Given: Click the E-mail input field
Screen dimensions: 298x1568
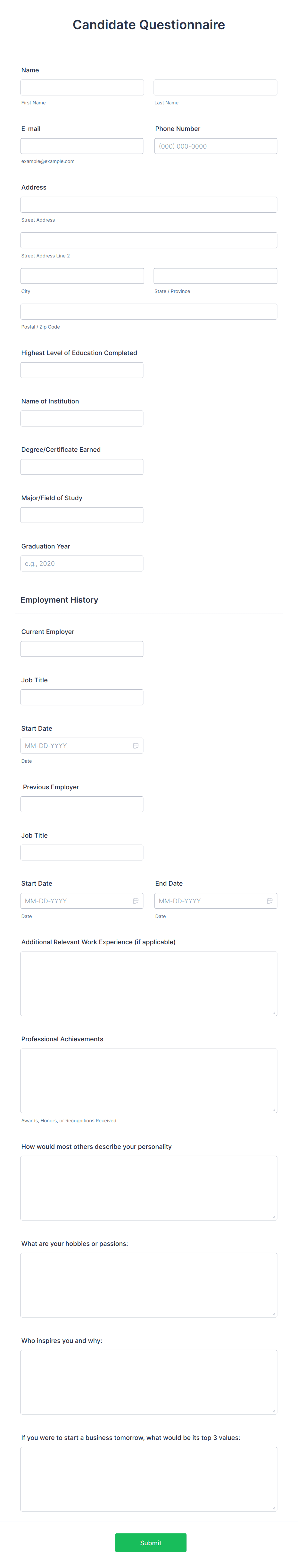Looking at the screenshot, I should tap(82, 146).
